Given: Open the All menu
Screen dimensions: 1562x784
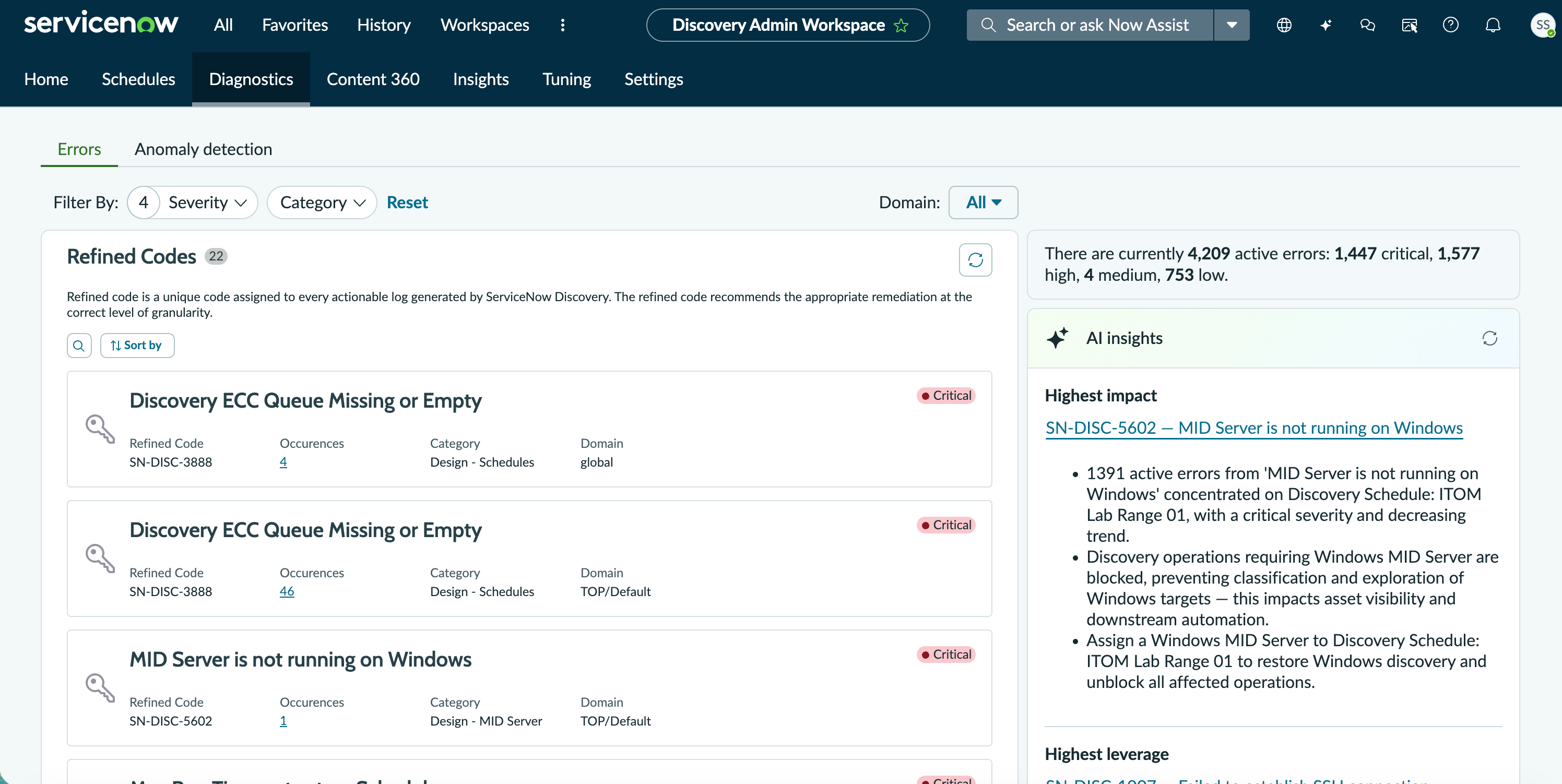Looking at the screenshot, I should 223,25.
